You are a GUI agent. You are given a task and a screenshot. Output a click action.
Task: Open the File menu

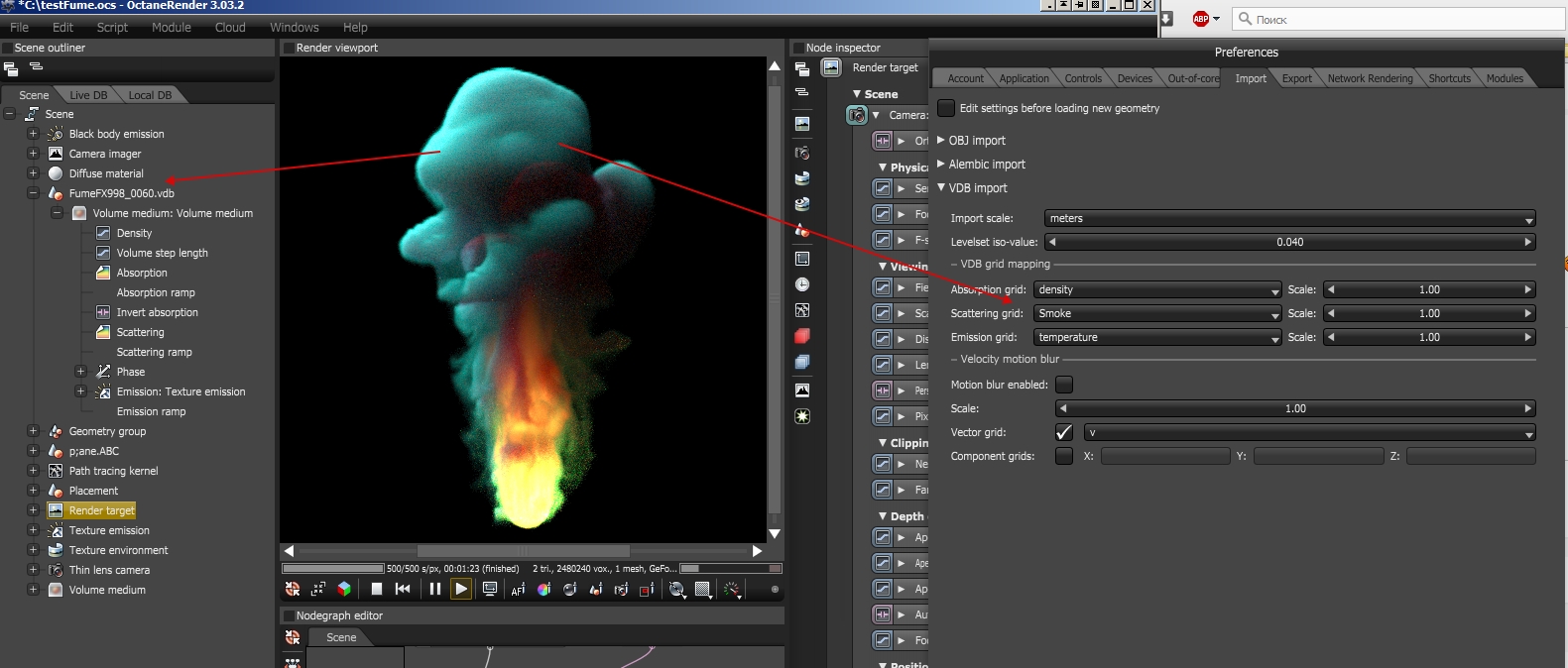19,27
